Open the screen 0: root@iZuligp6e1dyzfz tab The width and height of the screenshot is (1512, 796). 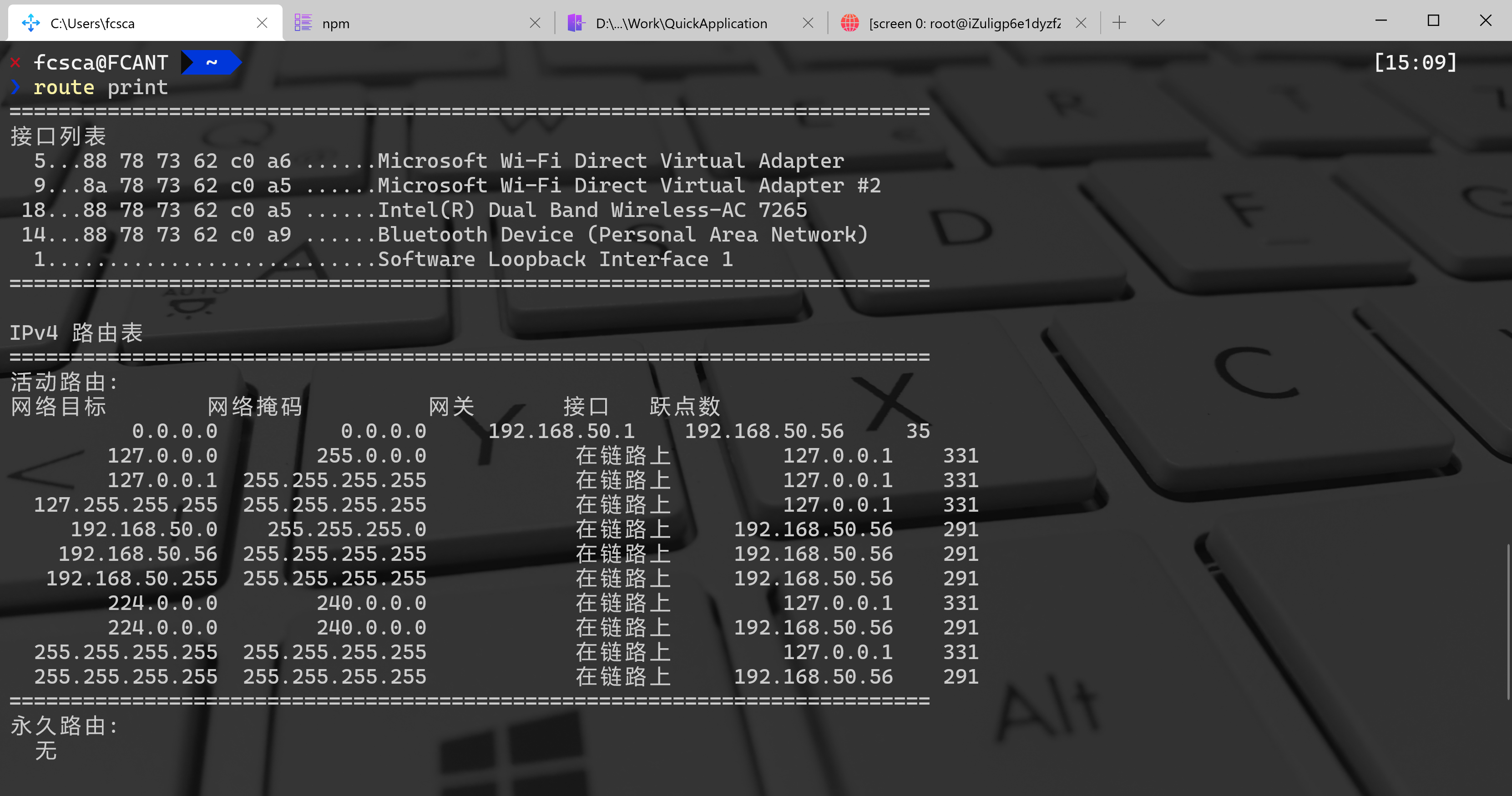(x=964, y=23)
